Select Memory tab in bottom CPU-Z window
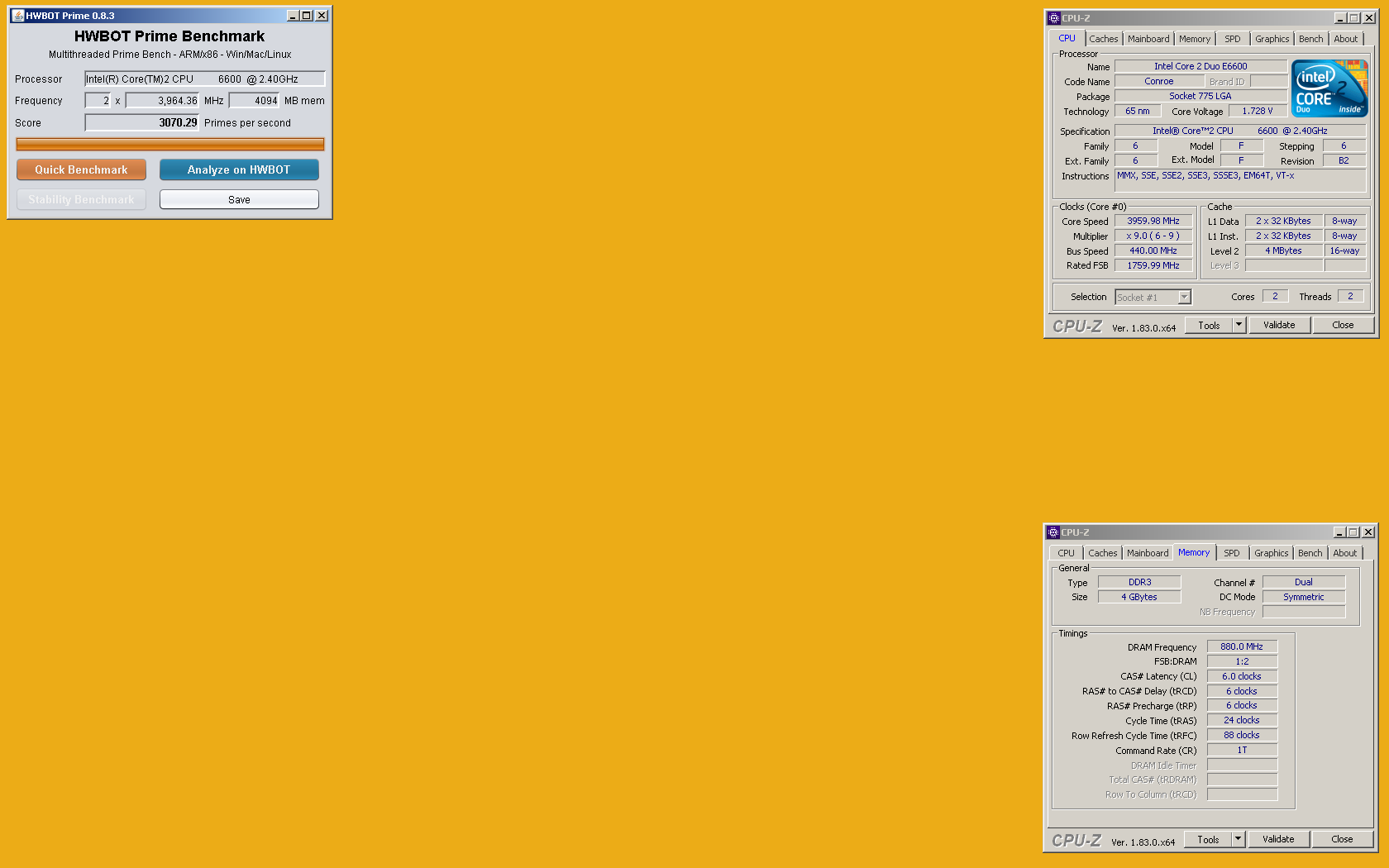Screen dimensions: 1389x868 [x=1194, y=552]
